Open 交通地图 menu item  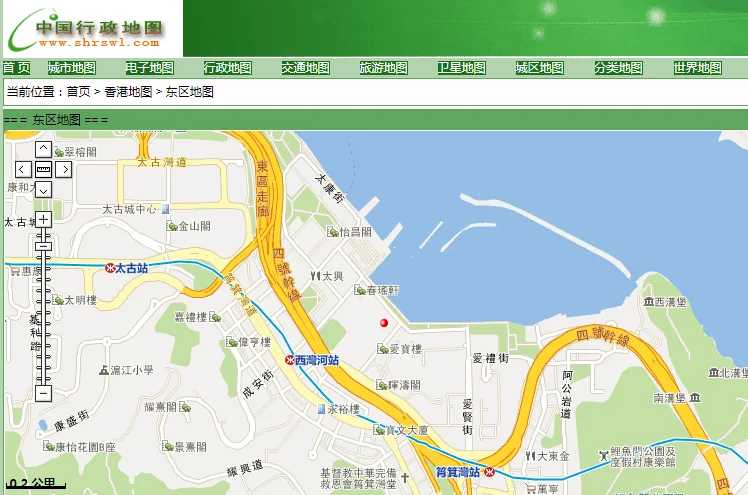[x=305, y=68]
